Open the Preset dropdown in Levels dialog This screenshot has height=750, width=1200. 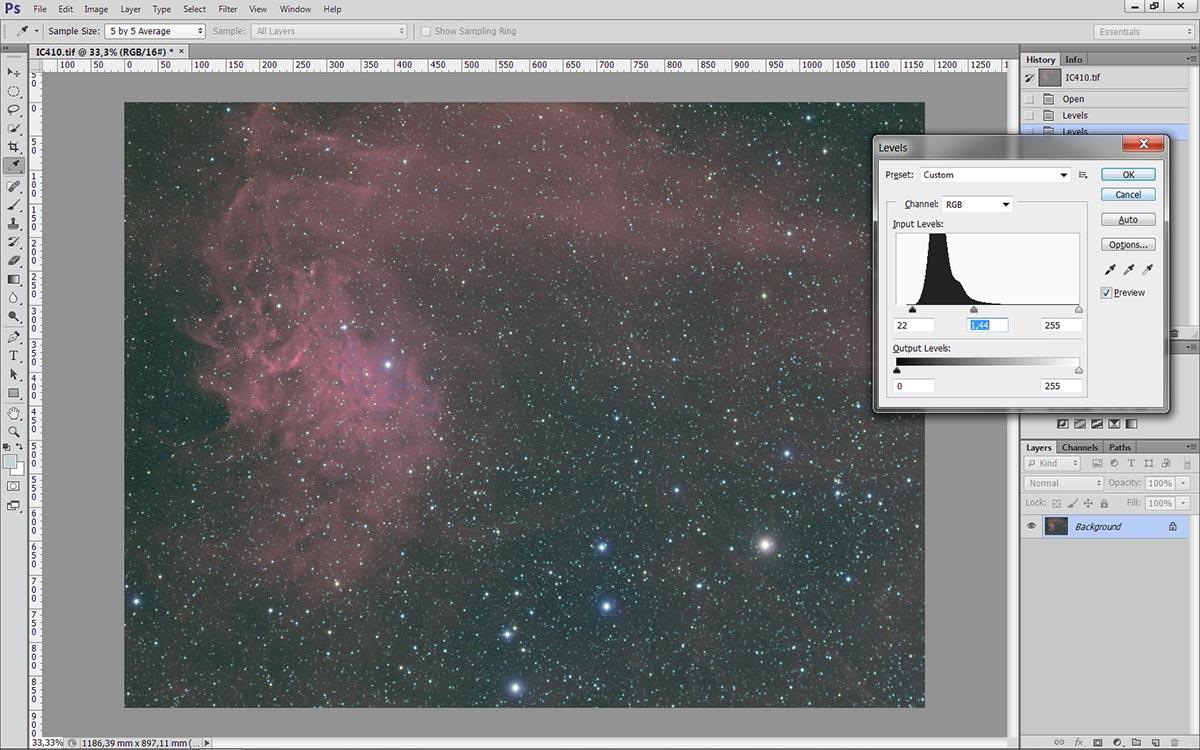[995, 175]
